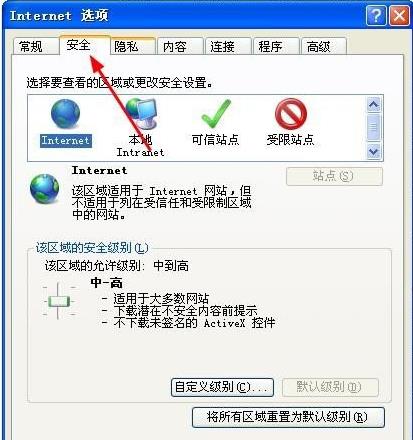Open the 高级 tab

pyautogui.click(x=318, y=46)
